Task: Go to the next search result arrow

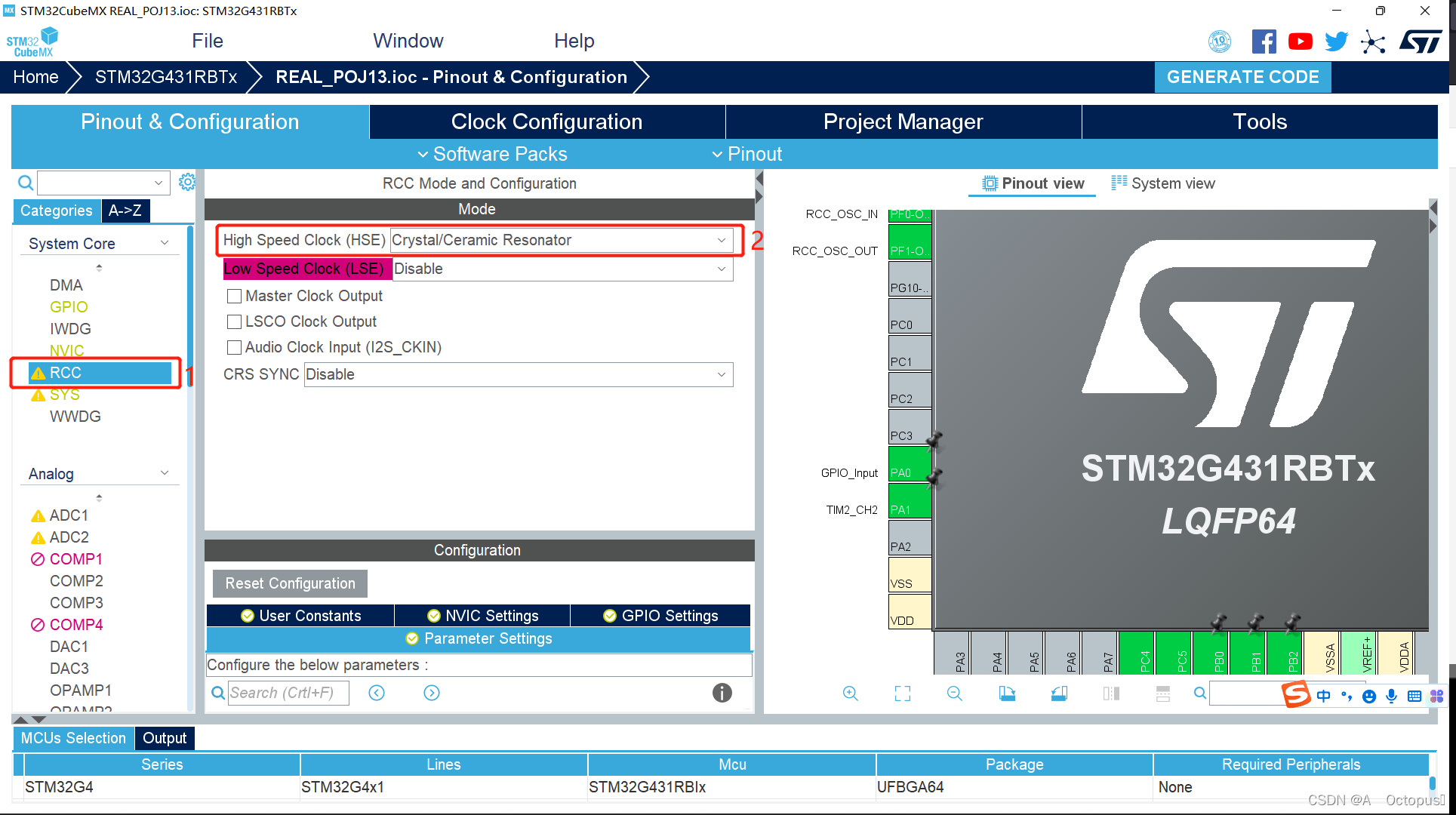Action: 431,693
